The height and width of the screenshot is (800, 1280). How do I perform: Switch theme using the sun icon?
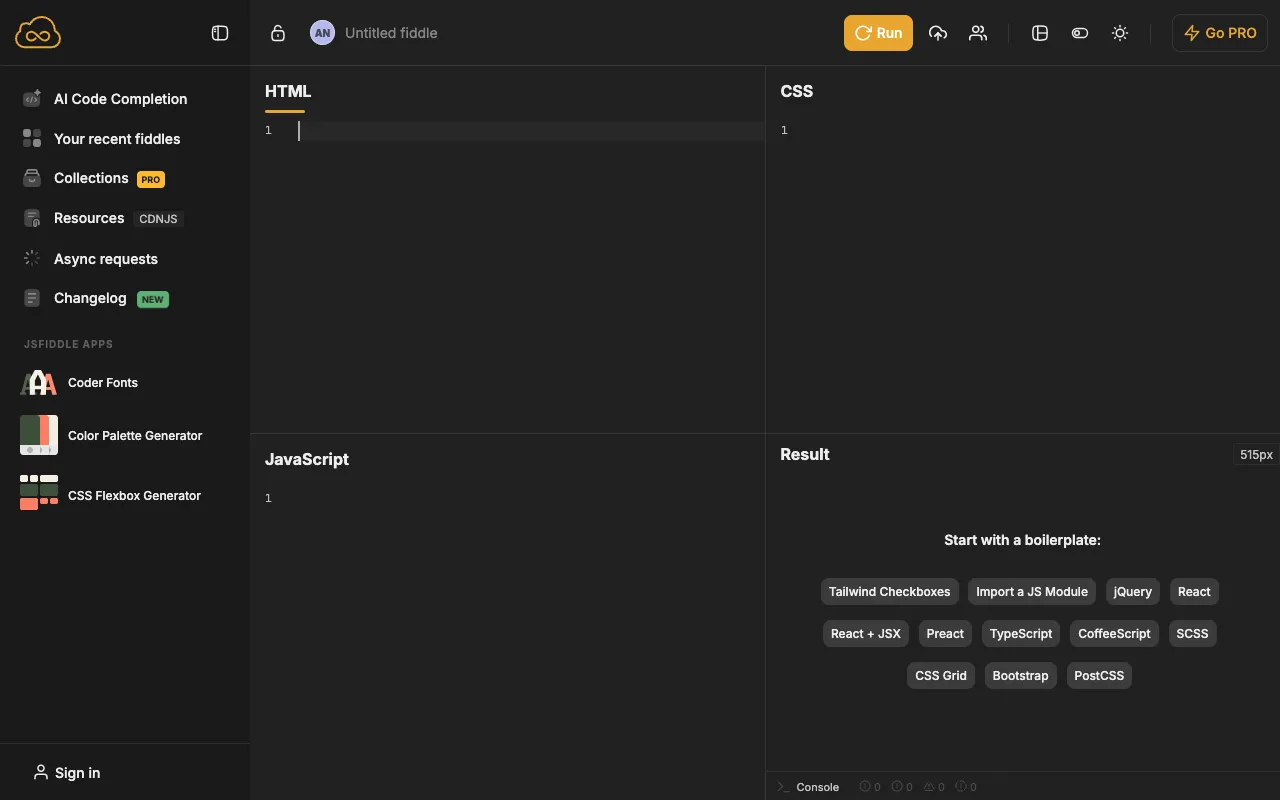[1120, 33]
